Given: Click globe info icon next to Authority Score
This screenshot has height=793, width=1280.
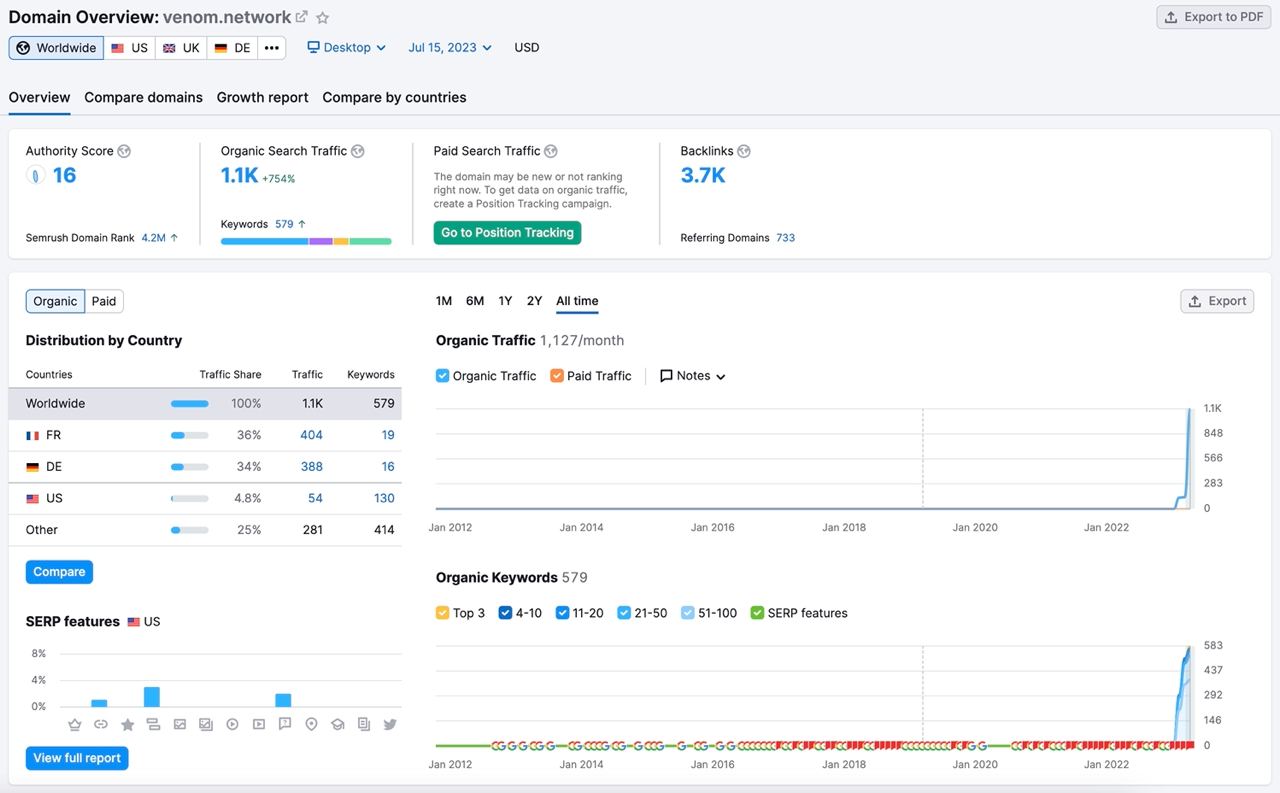Looking at the screenshot, I should pos(124,151).
